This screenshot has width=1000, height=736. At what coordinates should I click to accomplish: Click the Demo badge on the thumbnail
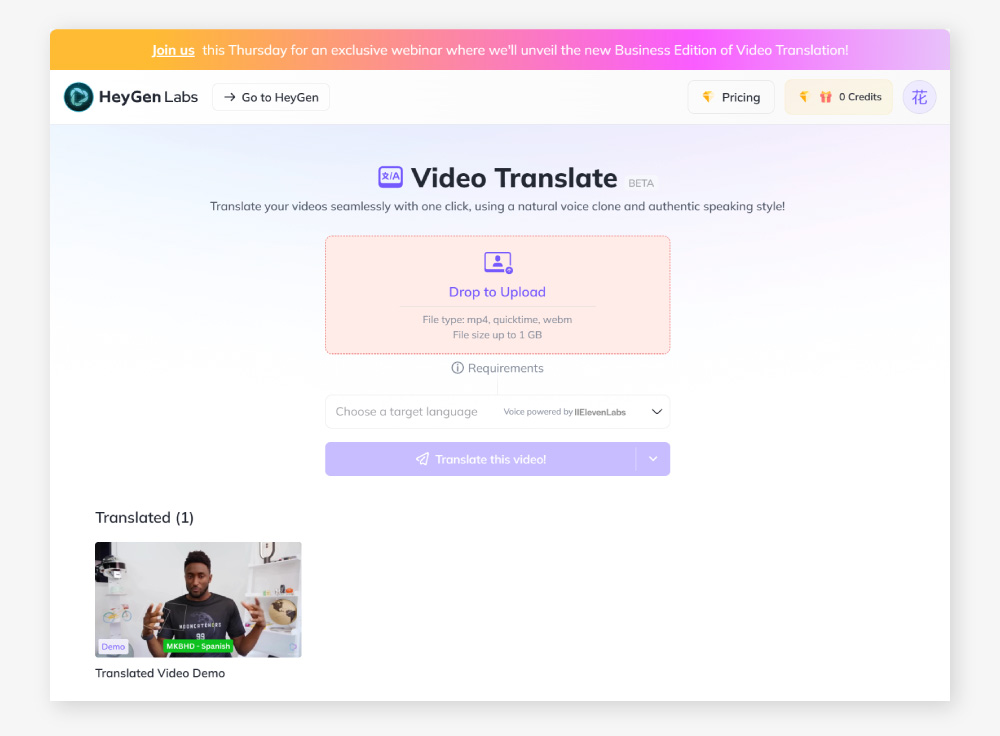113,647
